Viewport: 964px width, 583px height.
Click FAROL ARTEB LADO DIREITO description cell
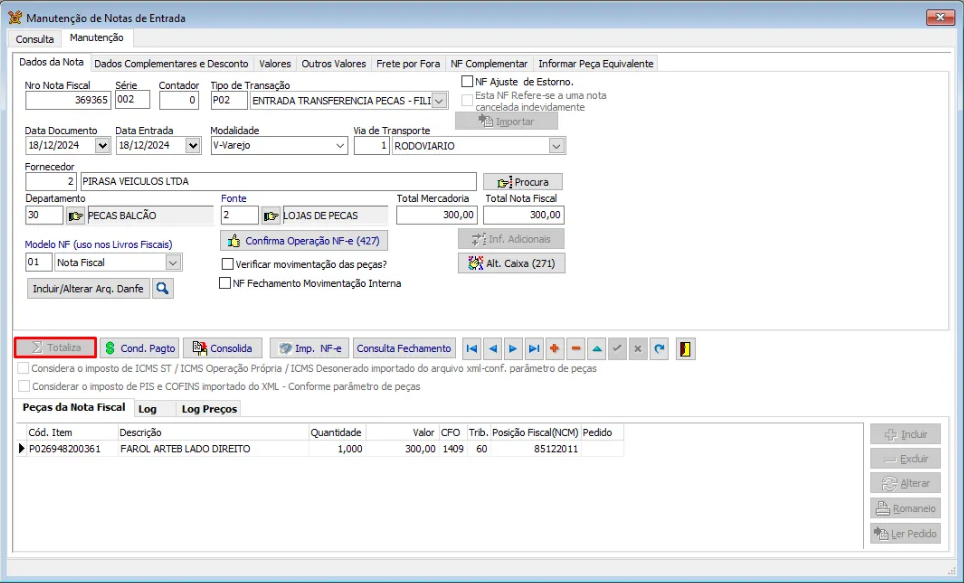pos(213,449)
